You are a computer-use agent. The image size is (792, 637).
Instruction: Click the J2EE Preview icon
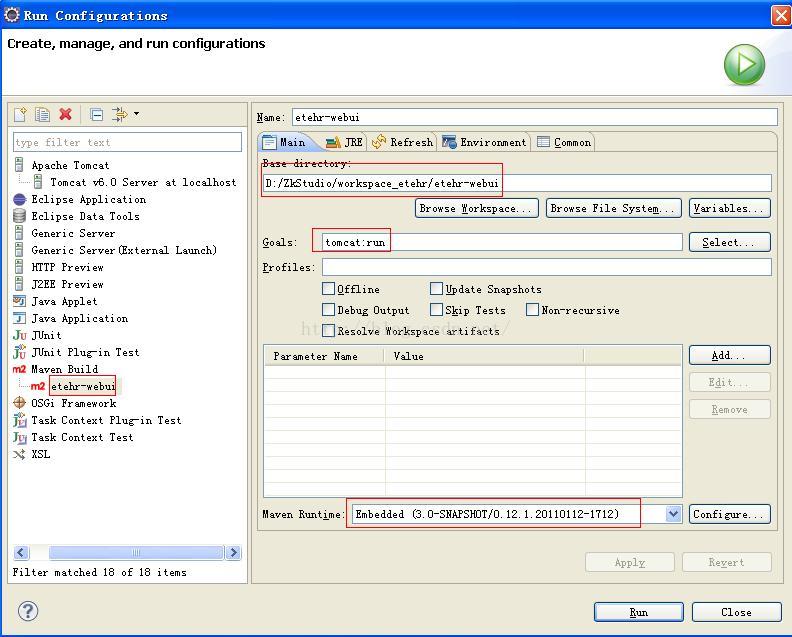pos(19,284)
